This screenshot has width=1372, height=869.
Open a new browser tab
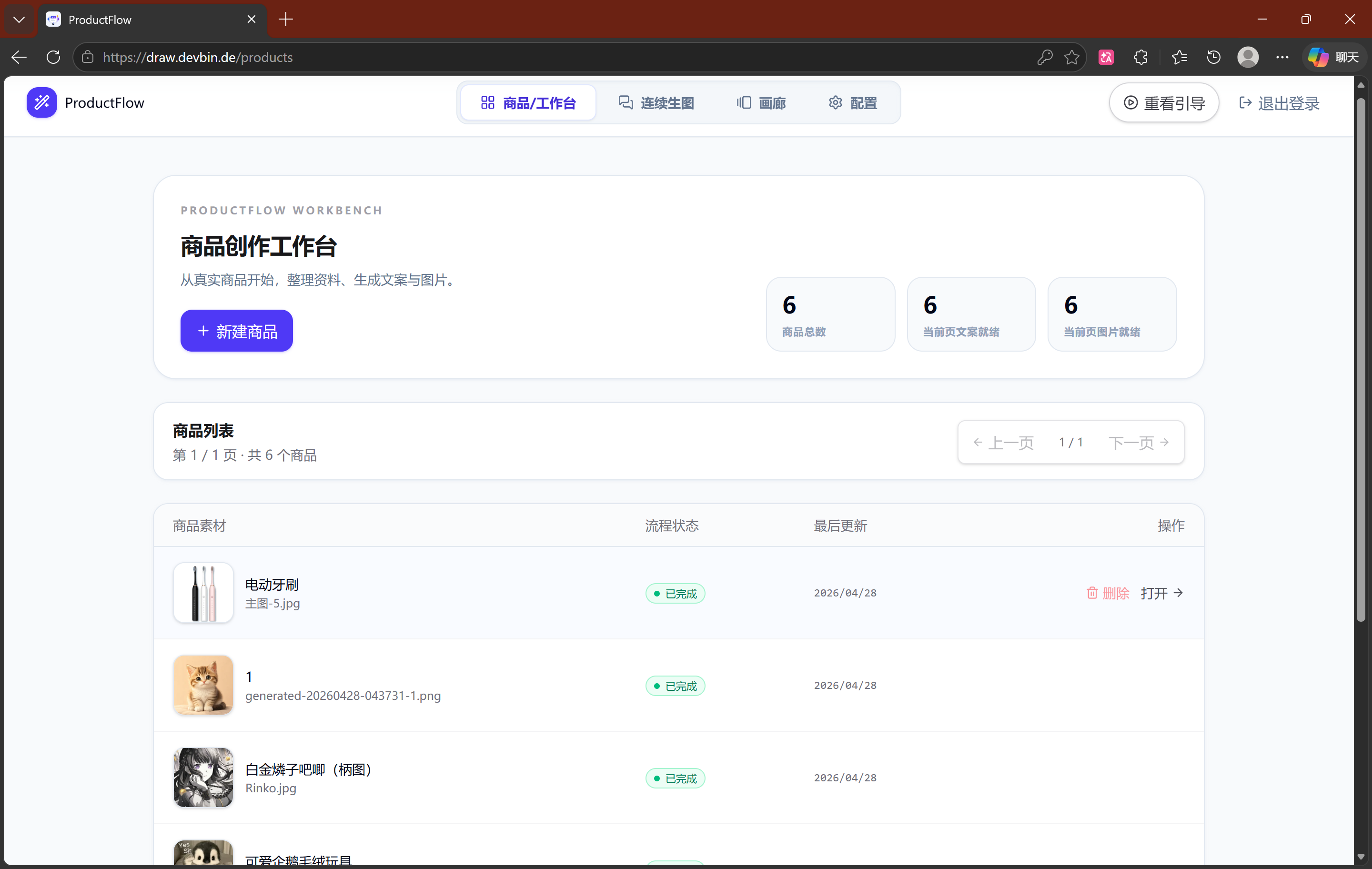click(x=286, y=20)
